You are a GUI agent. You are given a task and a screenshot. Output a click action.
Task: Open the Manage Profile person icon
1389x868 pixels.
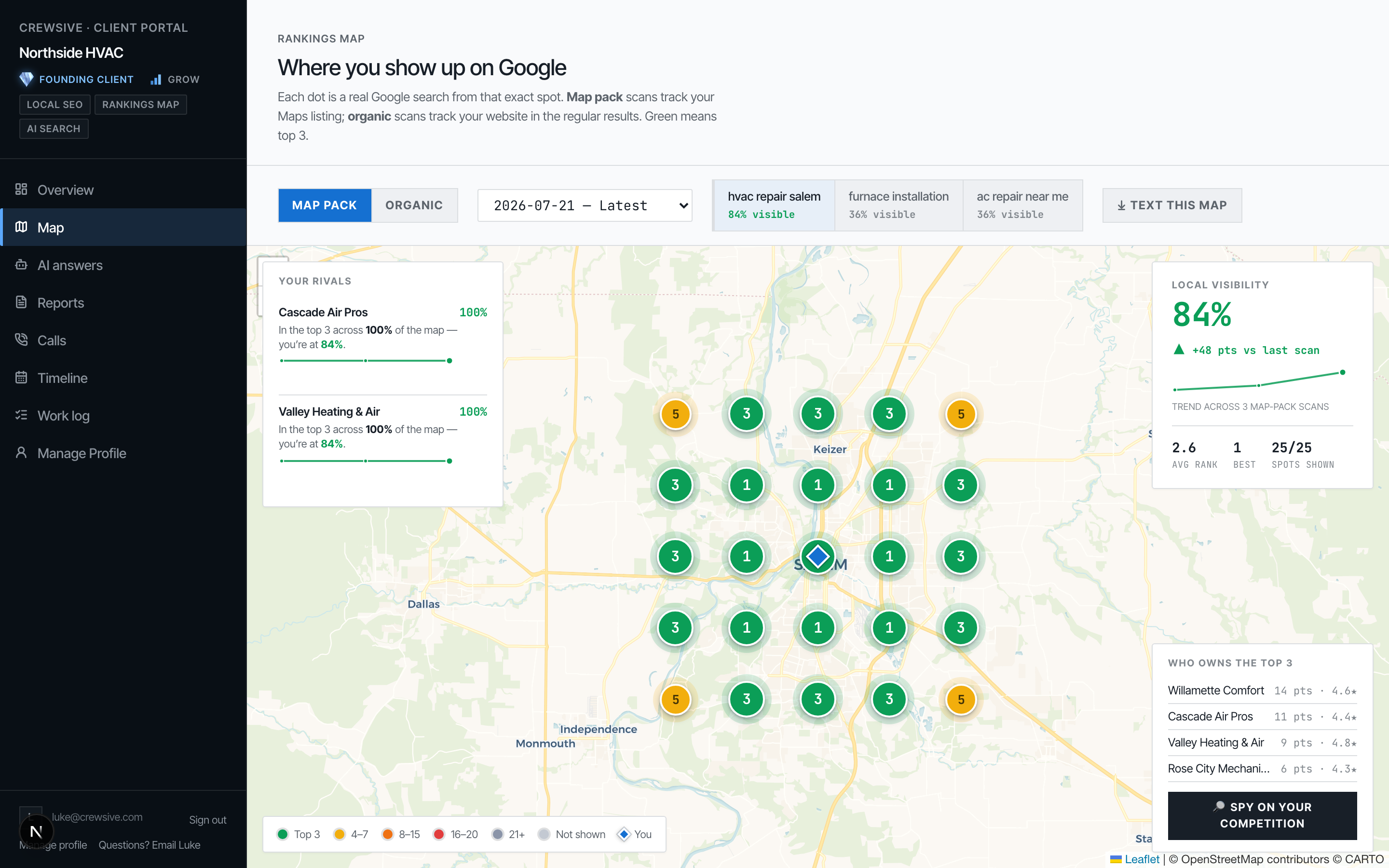coord(21,453)
